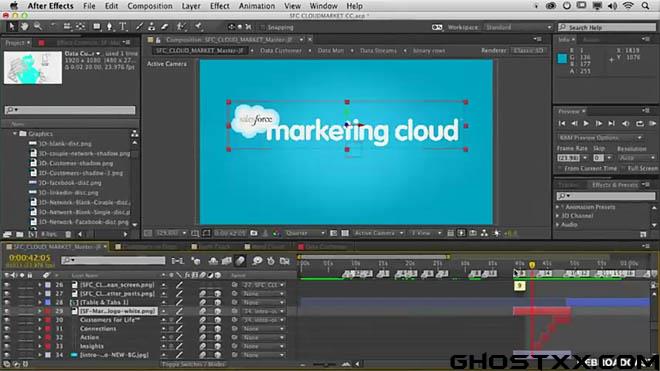Select the Zoom magnifier tool
Screen dimensions: 660x371
point(37,27)
